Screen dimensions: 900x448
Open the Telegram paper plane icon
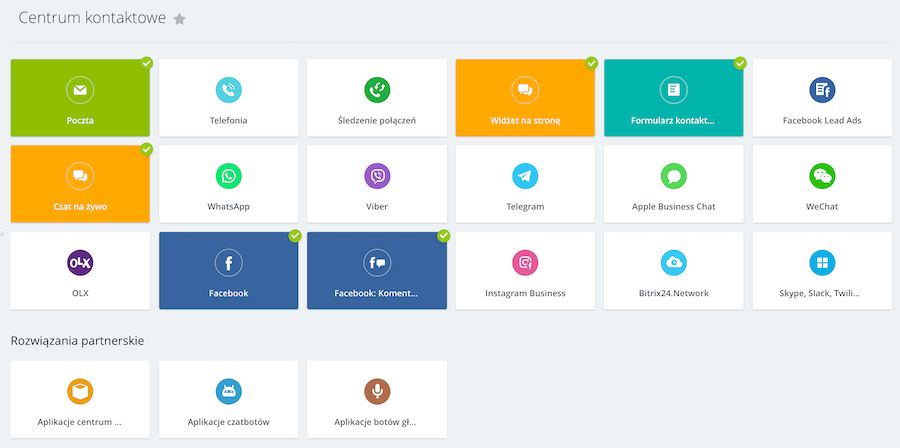[525, 176]
